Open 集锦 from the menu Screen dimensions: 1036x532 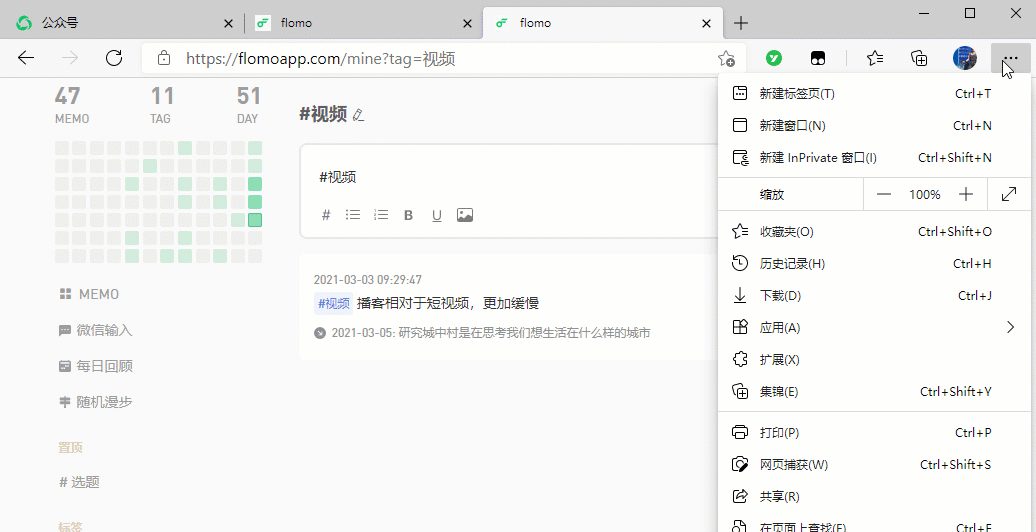pyautogui.click(x=873, y=391)
